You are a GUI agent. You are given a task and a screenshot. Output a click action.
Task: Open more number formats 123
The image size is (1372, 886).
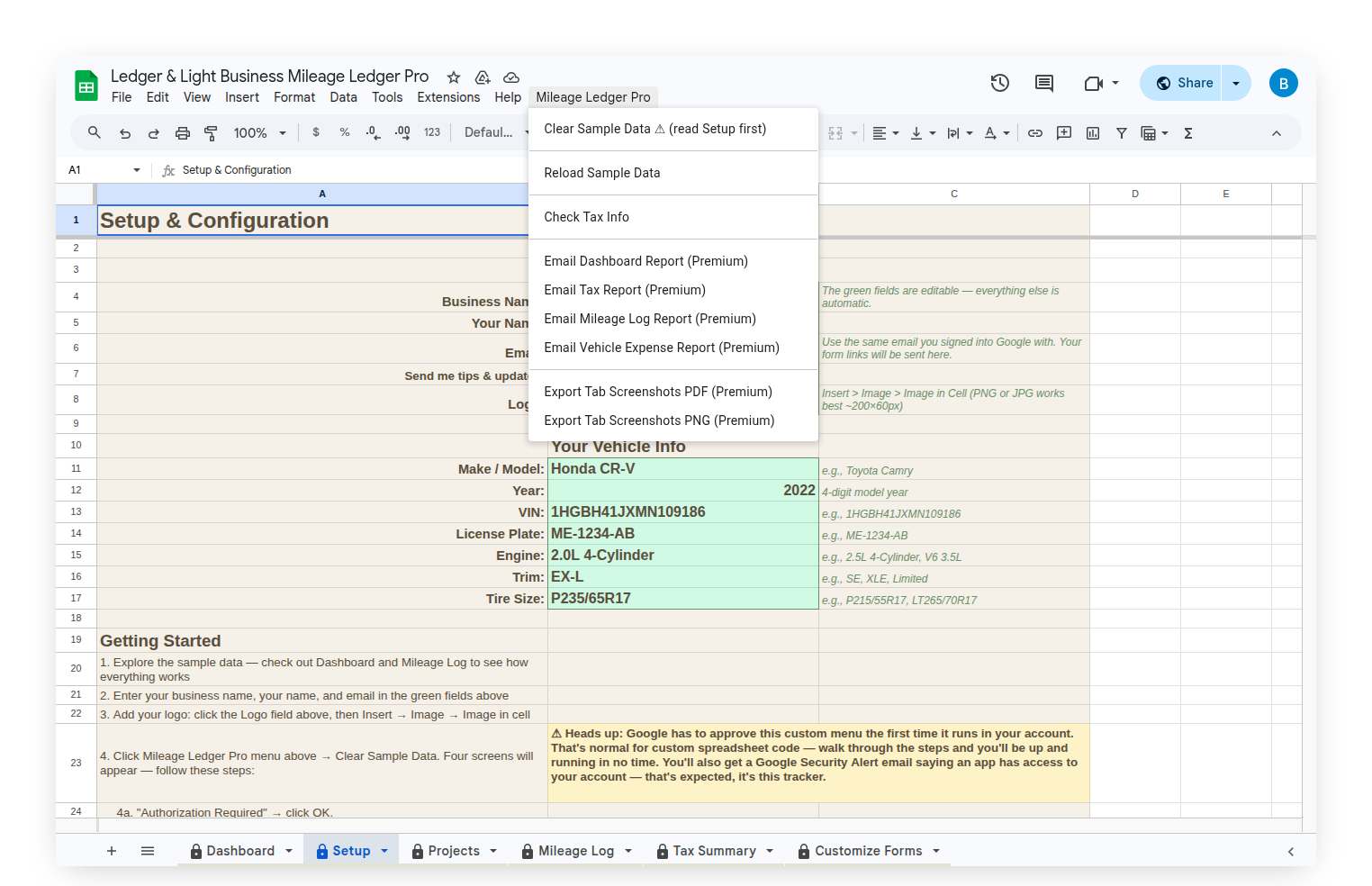coord(432,132)
